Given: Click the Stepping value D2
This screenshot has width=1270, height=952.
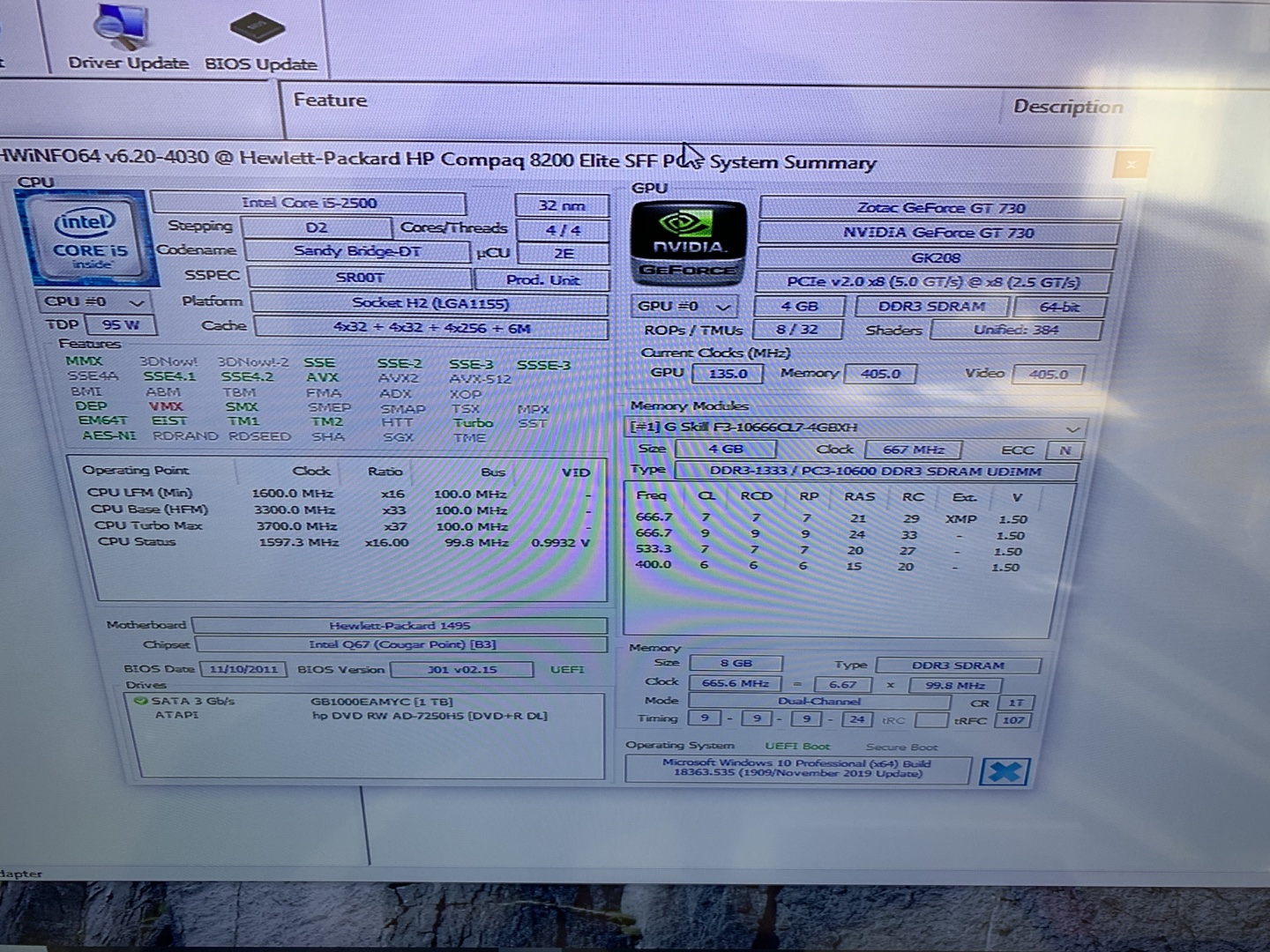Looking at the screenshot, I should (317, 227).
